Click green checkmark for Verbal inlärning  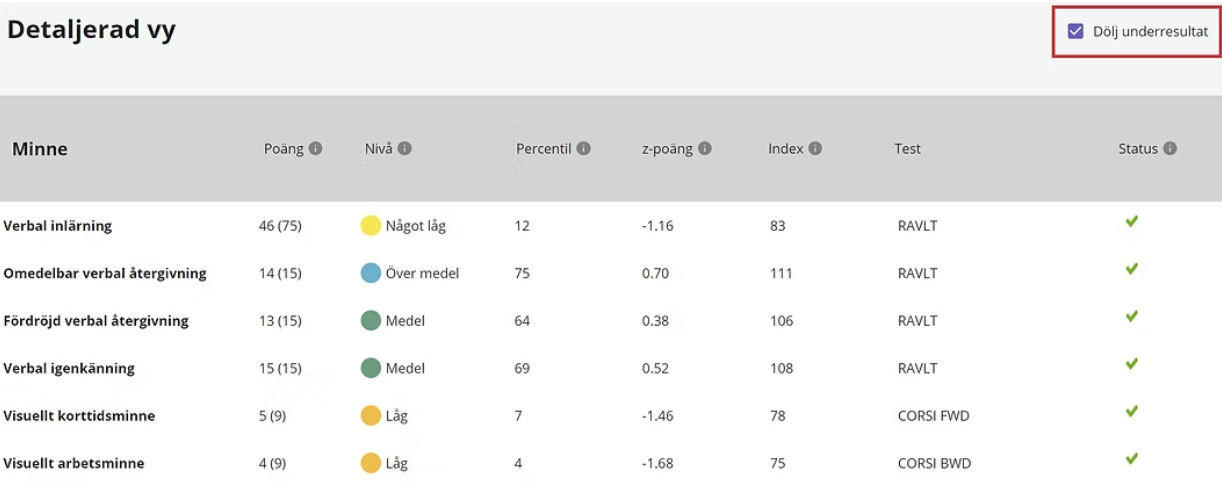(1131, 222)
